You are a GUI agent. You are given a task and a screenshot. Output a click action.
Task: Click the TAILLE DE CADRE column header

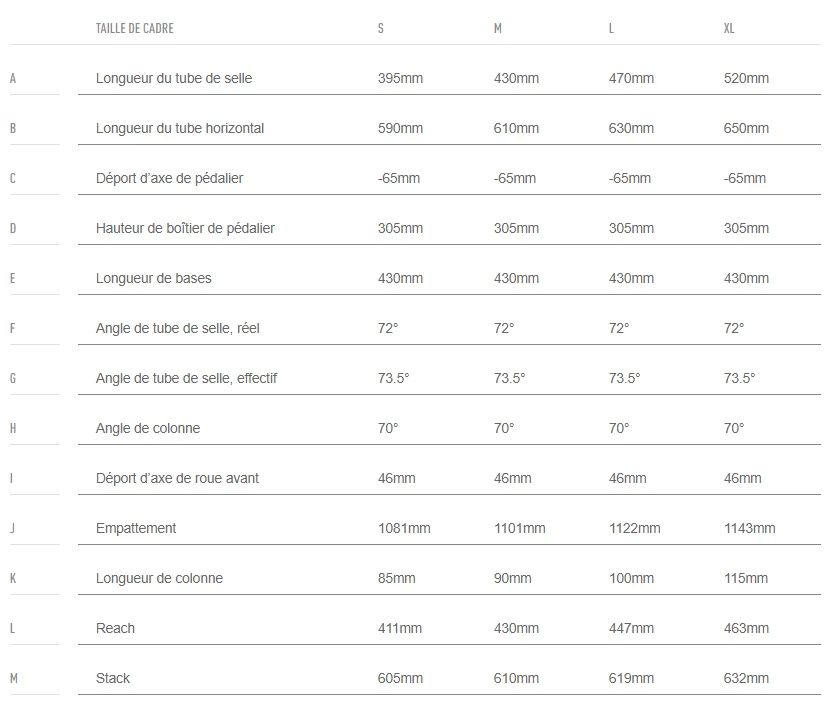pyautogui.click(x=134, y=28)
